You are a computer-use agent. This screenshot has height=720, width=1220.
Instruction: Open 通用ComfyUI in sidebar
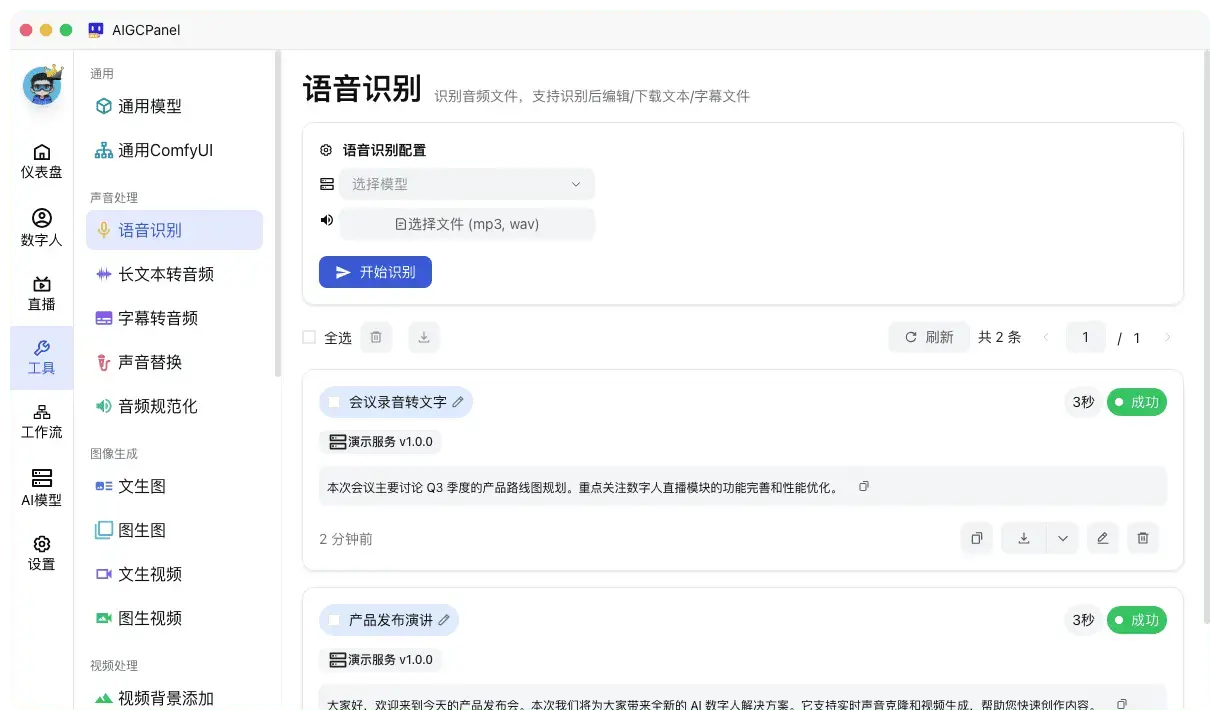(x=174, y=150)
